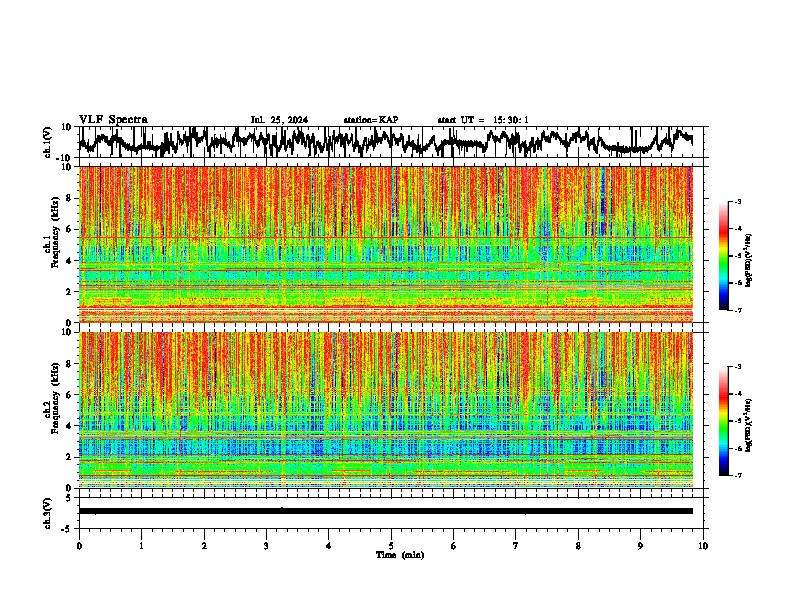Click the time axis tick label "3"

pyautogui.click(x=266, y=546)
